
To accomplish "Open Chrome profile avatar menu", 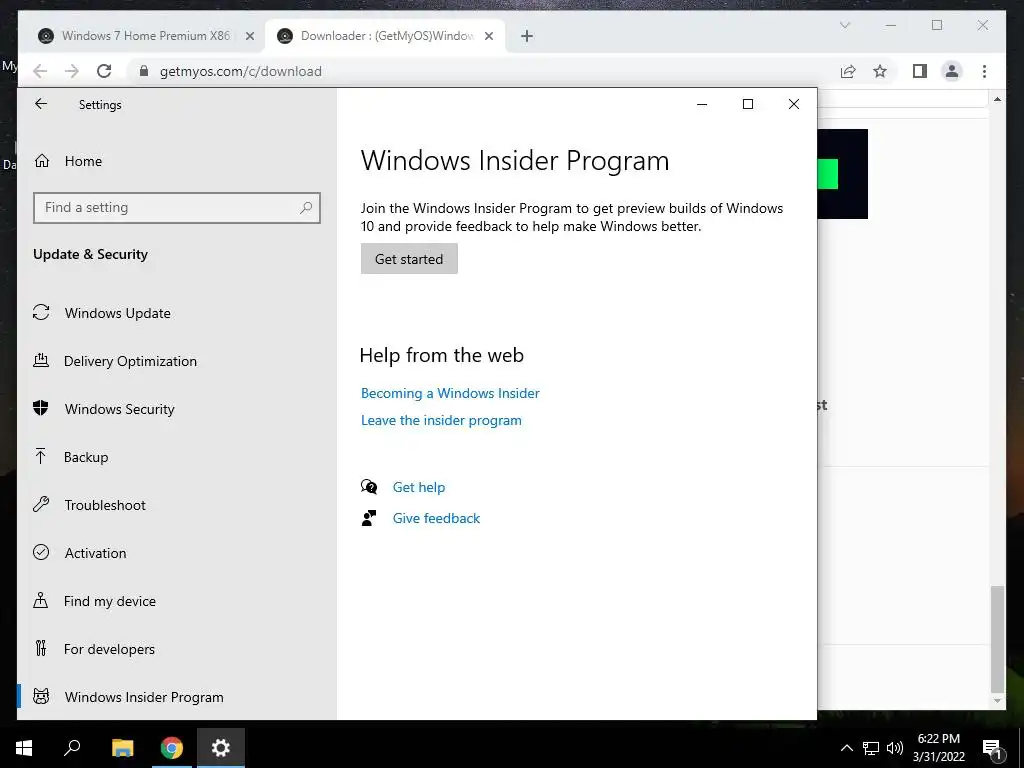I will 952,71.
